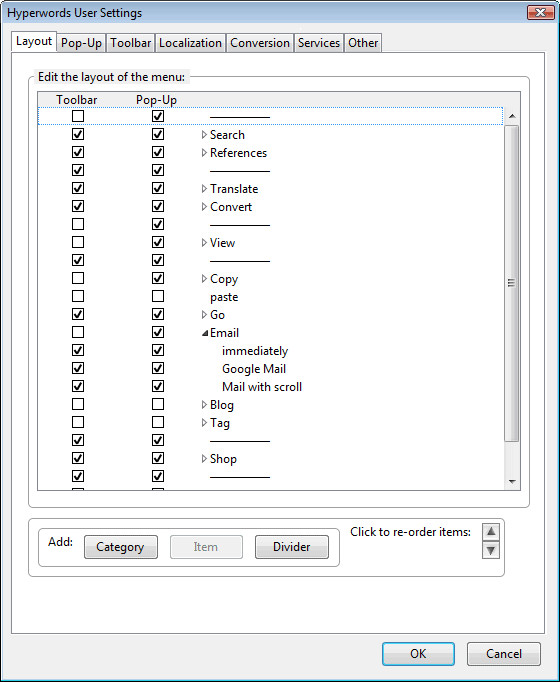Screen dimensions: 560x682
Task: Select the 'Go' row label
Action: [217, 315]
